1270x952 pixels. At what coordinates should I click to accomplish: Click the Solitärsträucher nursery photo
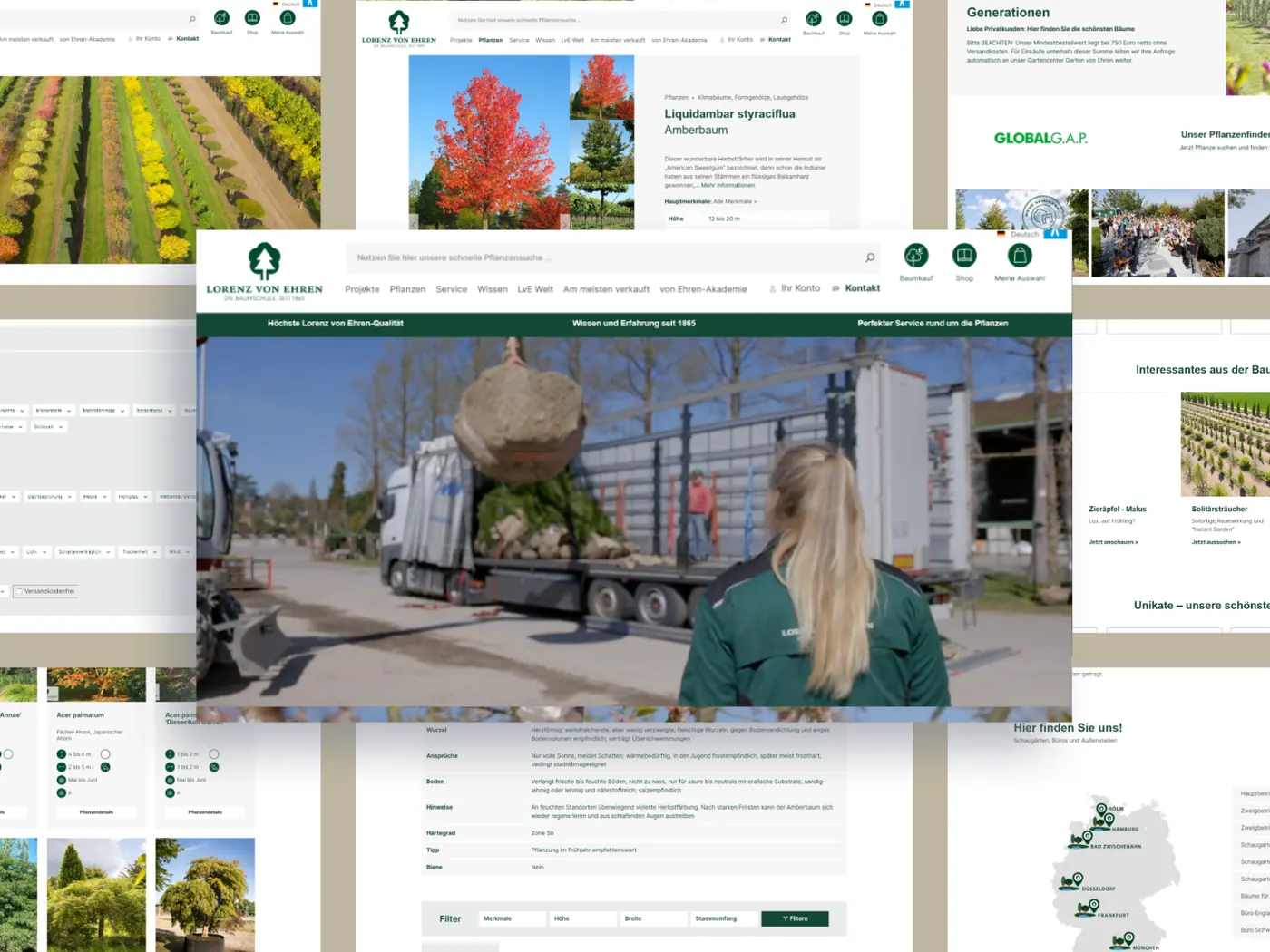(x=1226, y=444)
